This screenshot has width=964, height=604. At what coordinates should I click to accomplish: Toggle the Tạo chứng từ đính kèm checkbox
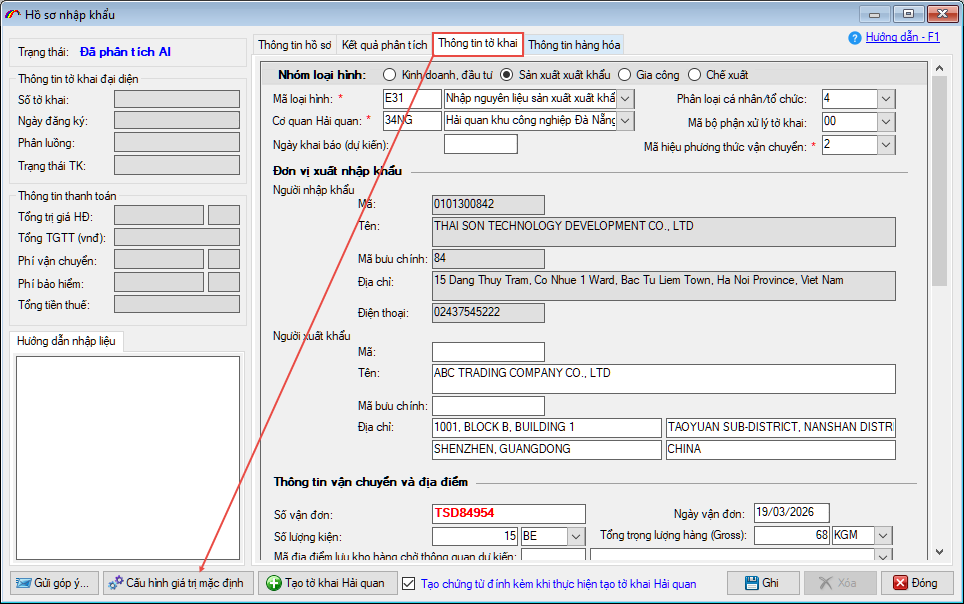pos(408,583)
